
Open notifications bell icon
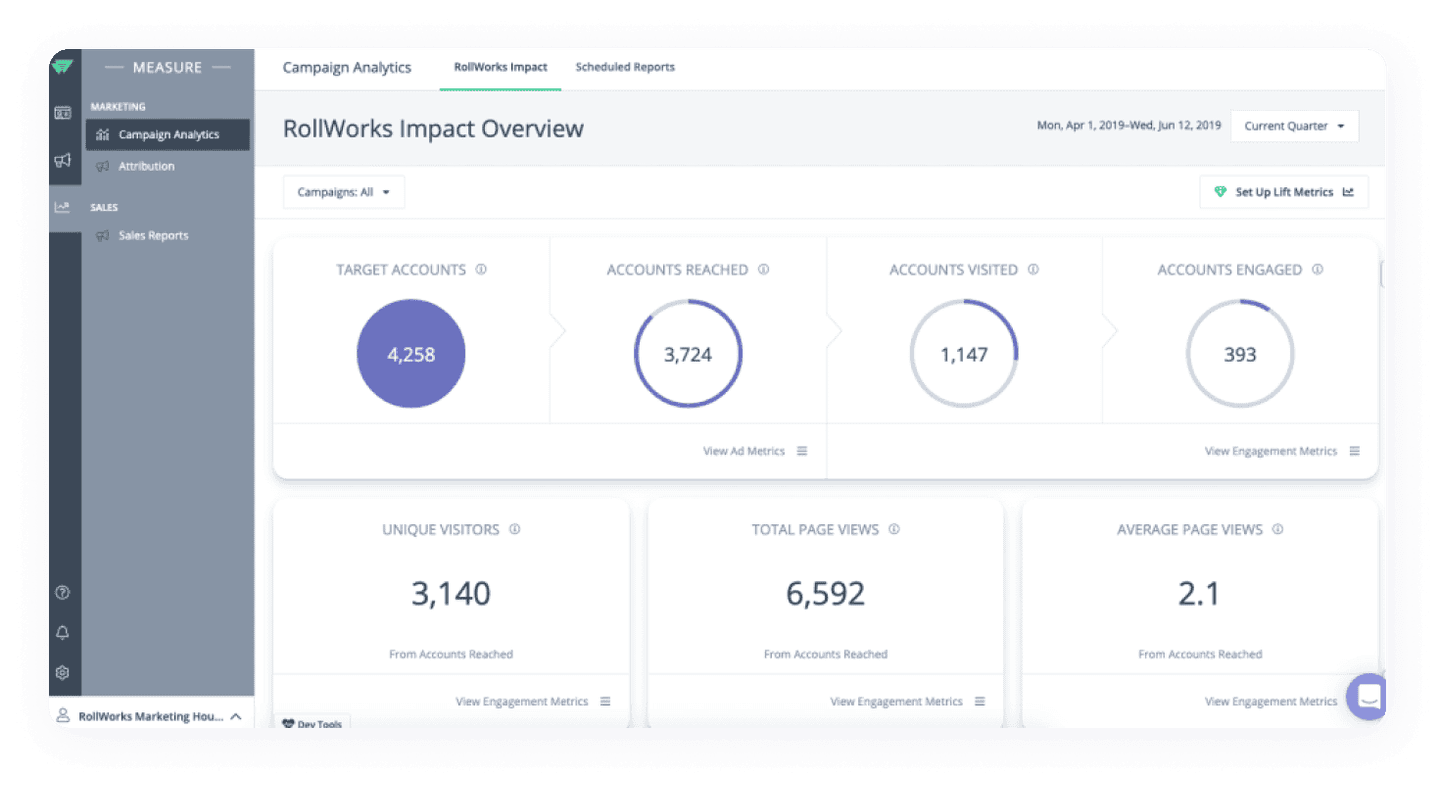(63, 633)
